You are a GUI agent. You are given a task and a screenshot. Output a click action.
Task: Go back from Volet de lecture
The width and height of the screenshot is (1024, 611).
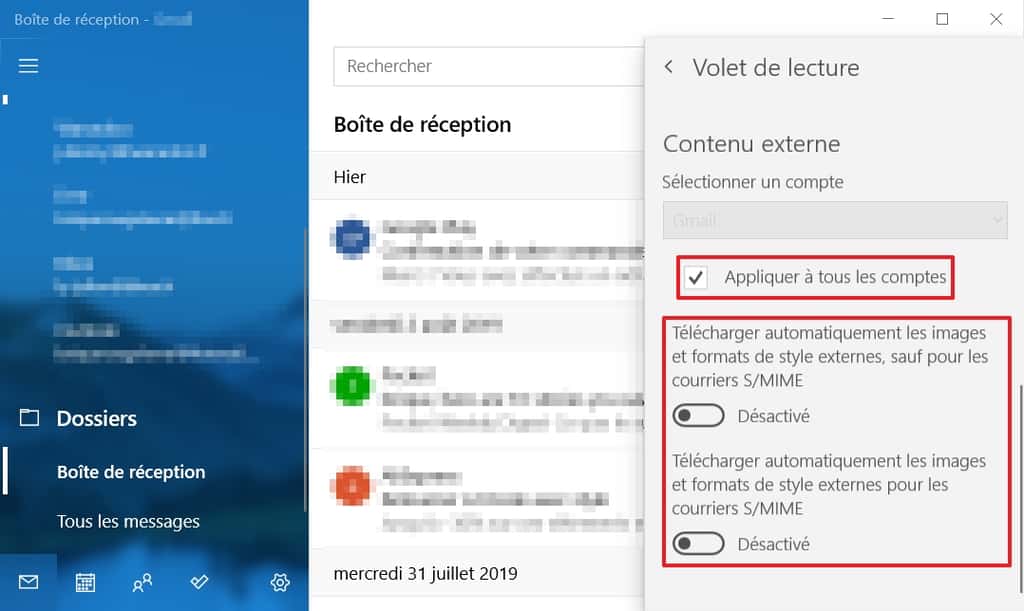pos(669,67)
